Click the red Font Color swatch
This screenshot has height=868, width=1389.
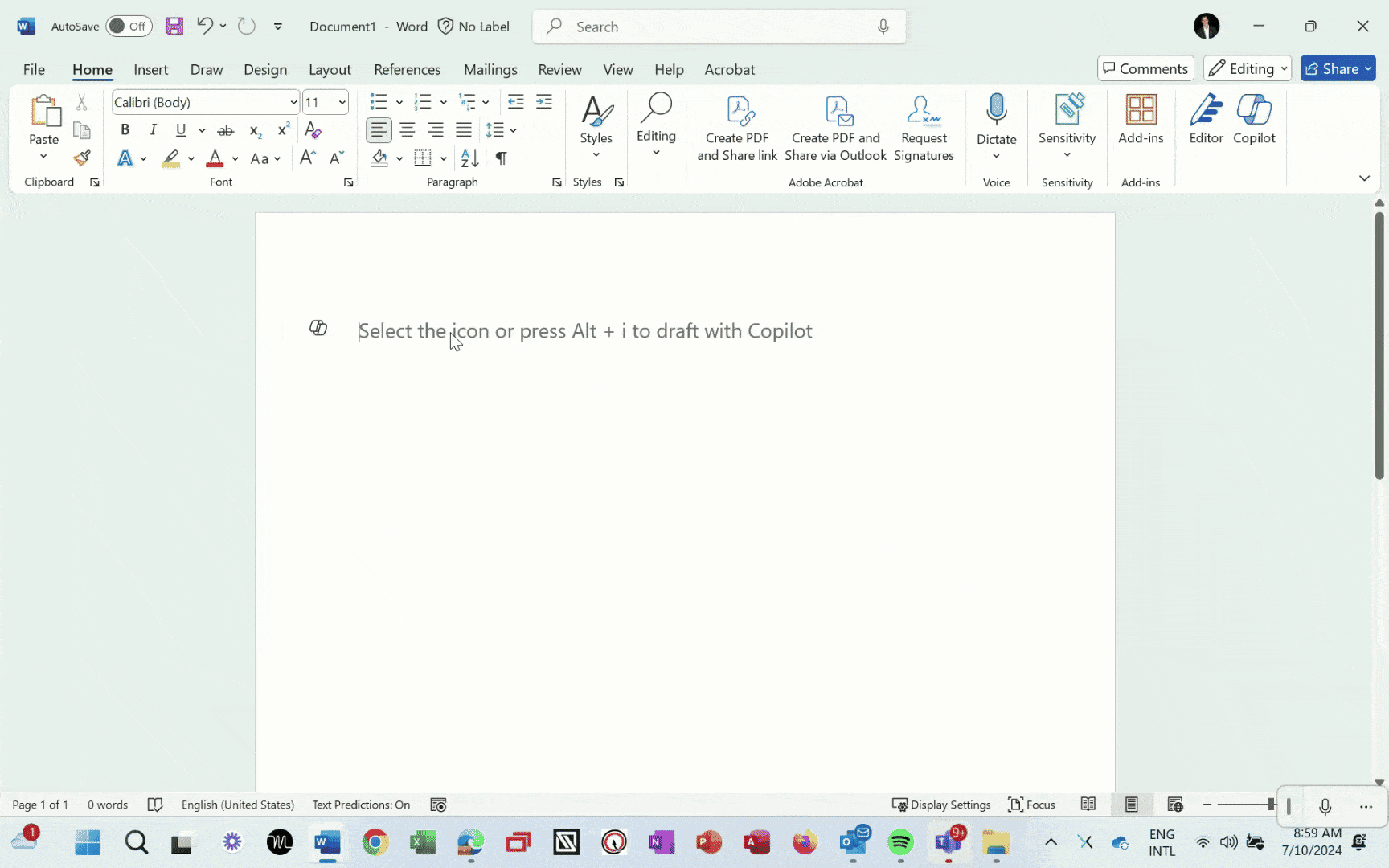tap(215, 158)
